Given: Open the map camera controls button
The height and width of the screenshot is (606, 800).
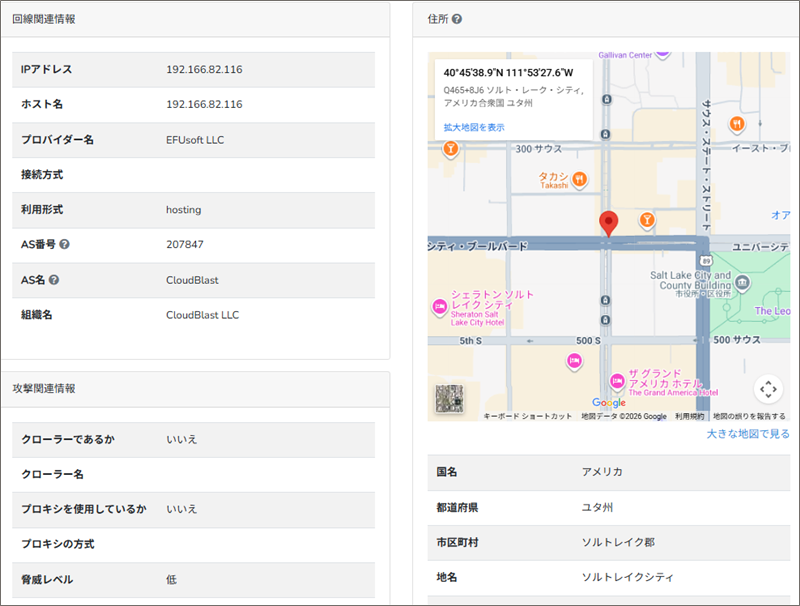Looking at the screenshot, I should 767,389.
